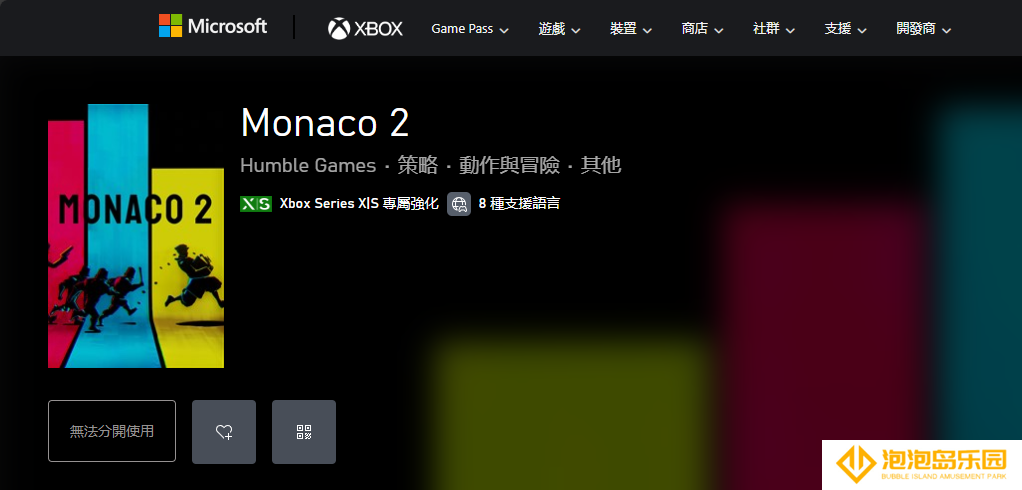Click the 8 種支援語言 text
Viewport: 1022px width, 490px height.
519,203
